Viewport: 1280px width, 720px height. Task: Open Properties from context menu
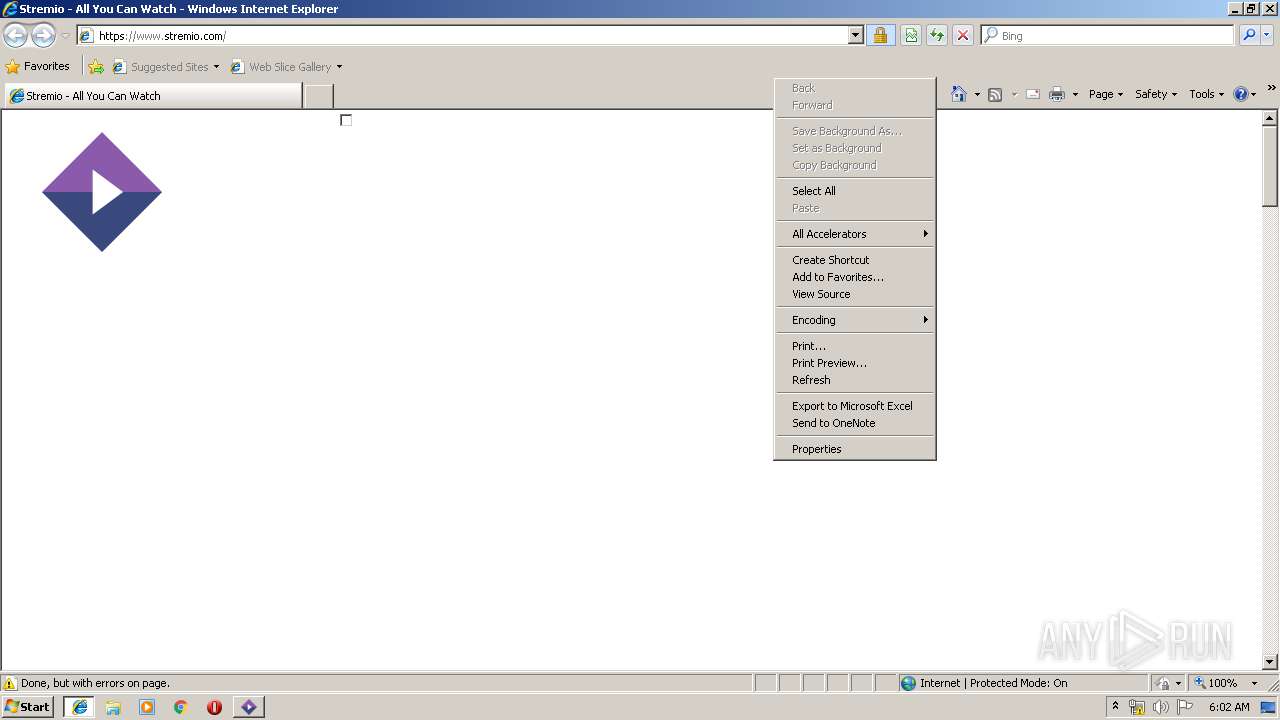(855, 449)
